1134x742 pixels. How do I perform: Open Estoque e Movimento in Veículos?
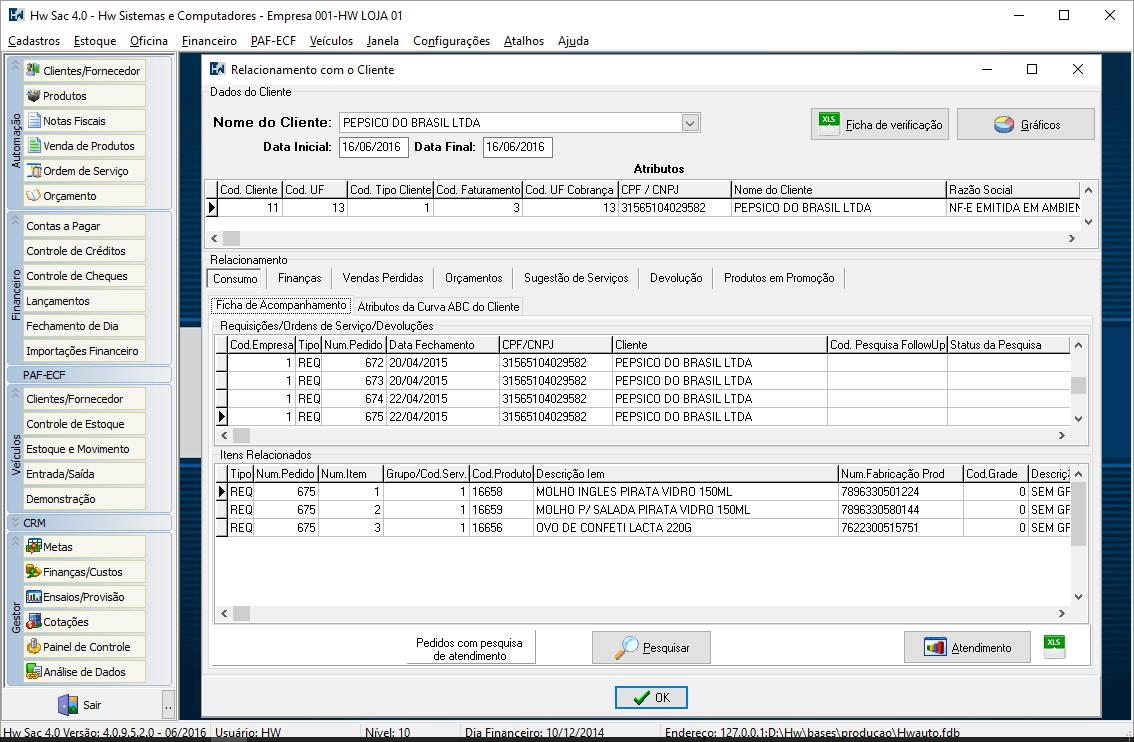pyautogui.click(x=85, y=449)
